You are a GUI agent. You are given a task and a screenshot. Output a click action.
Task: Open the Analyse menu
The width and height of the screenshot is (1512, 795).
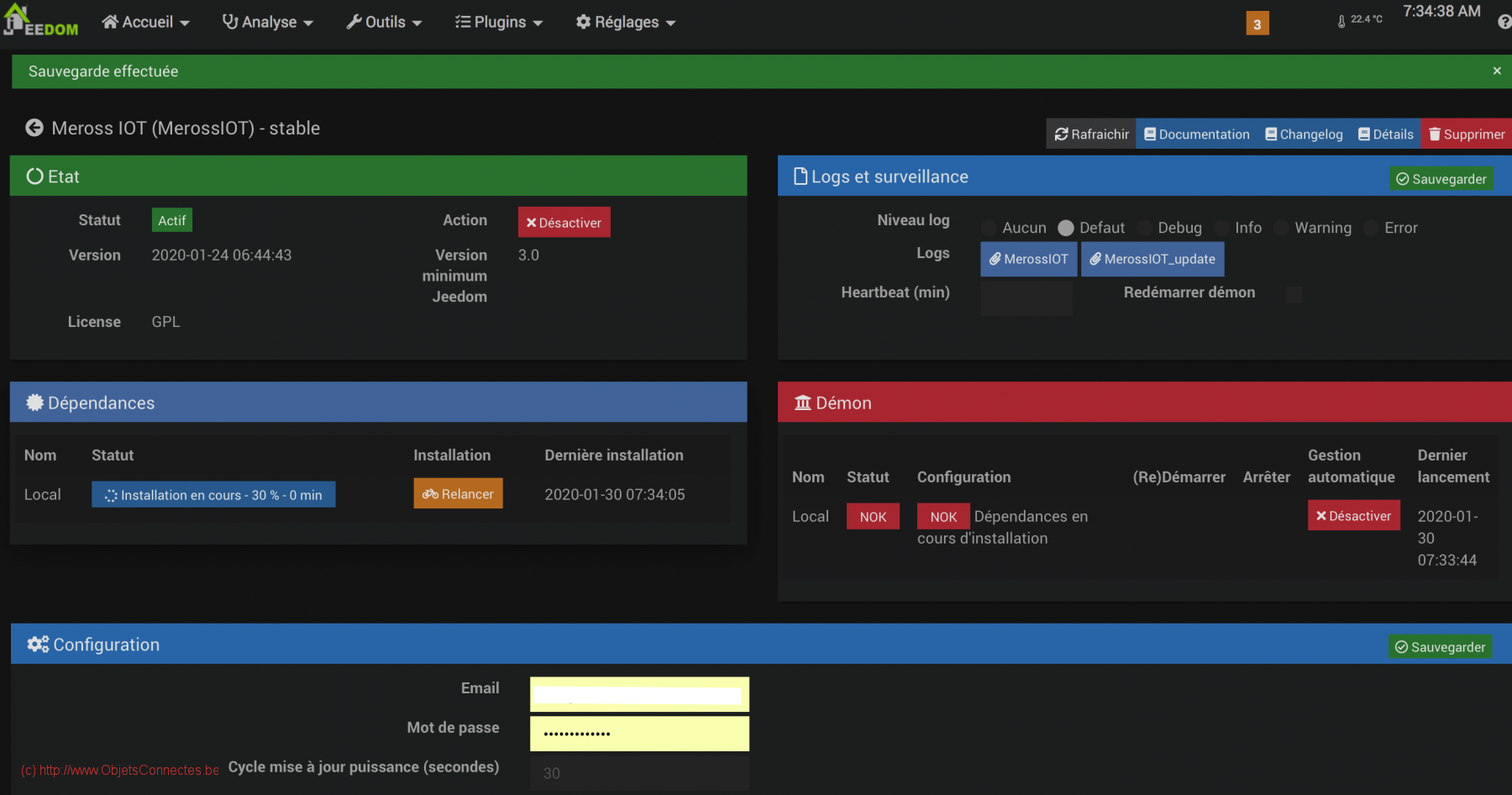267,22
